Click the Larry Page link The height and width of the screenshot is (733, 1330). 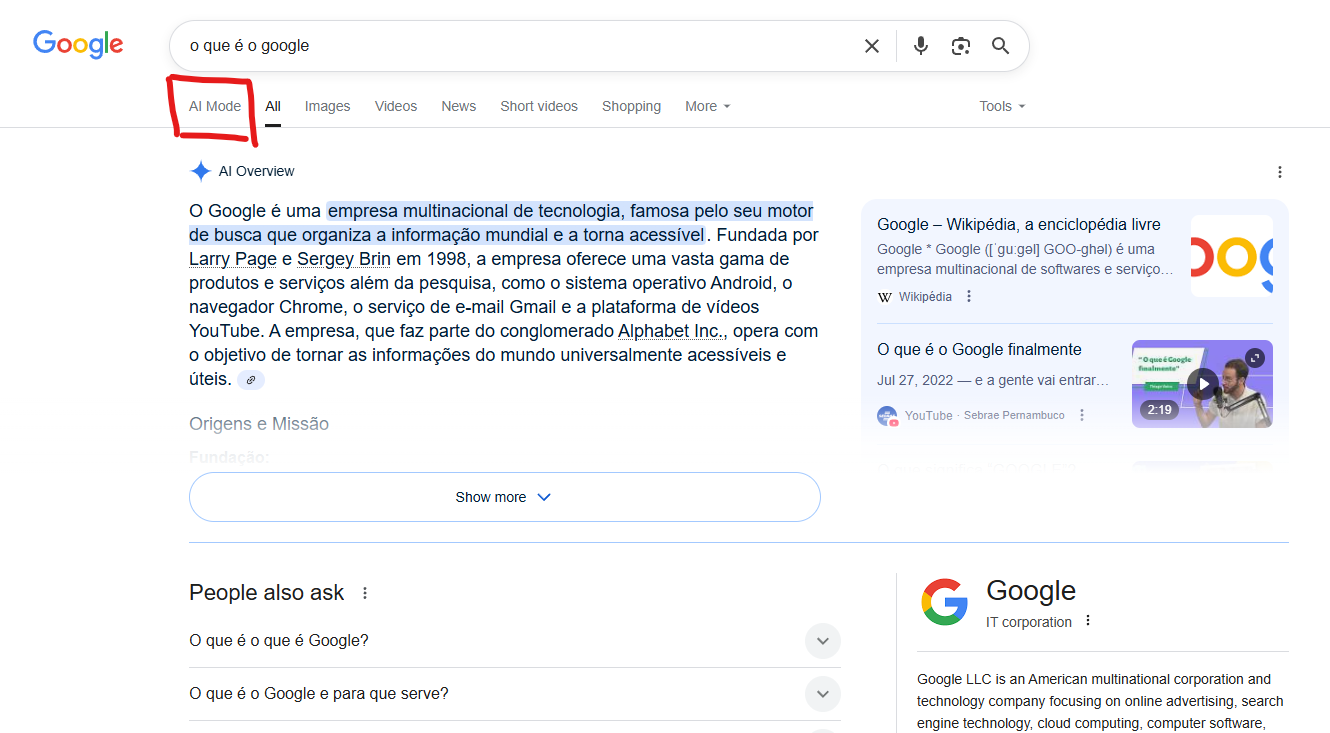point(232,258)
